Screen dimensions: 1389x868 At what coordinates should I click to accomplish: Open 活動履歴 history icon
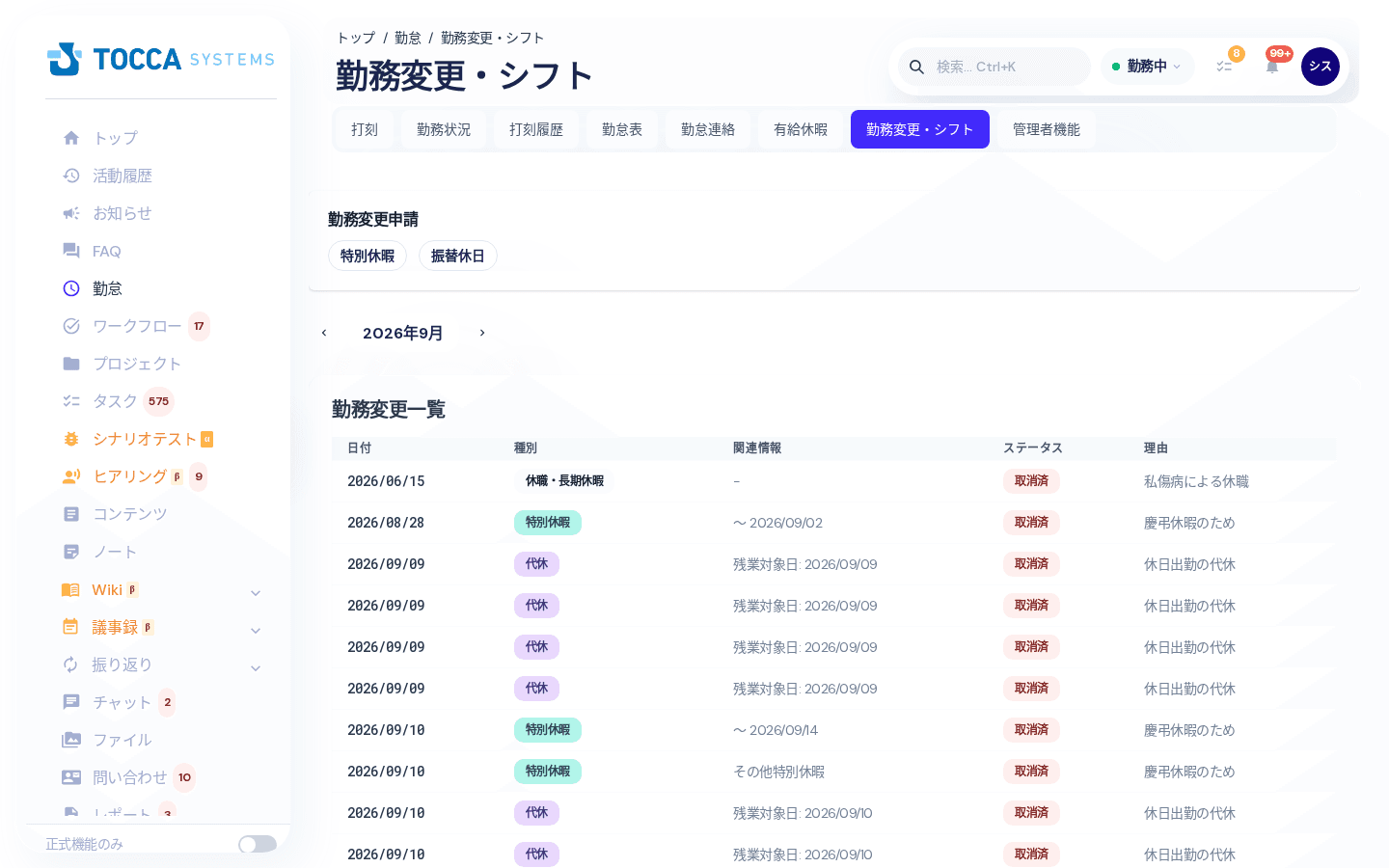[x=71, y=176]
